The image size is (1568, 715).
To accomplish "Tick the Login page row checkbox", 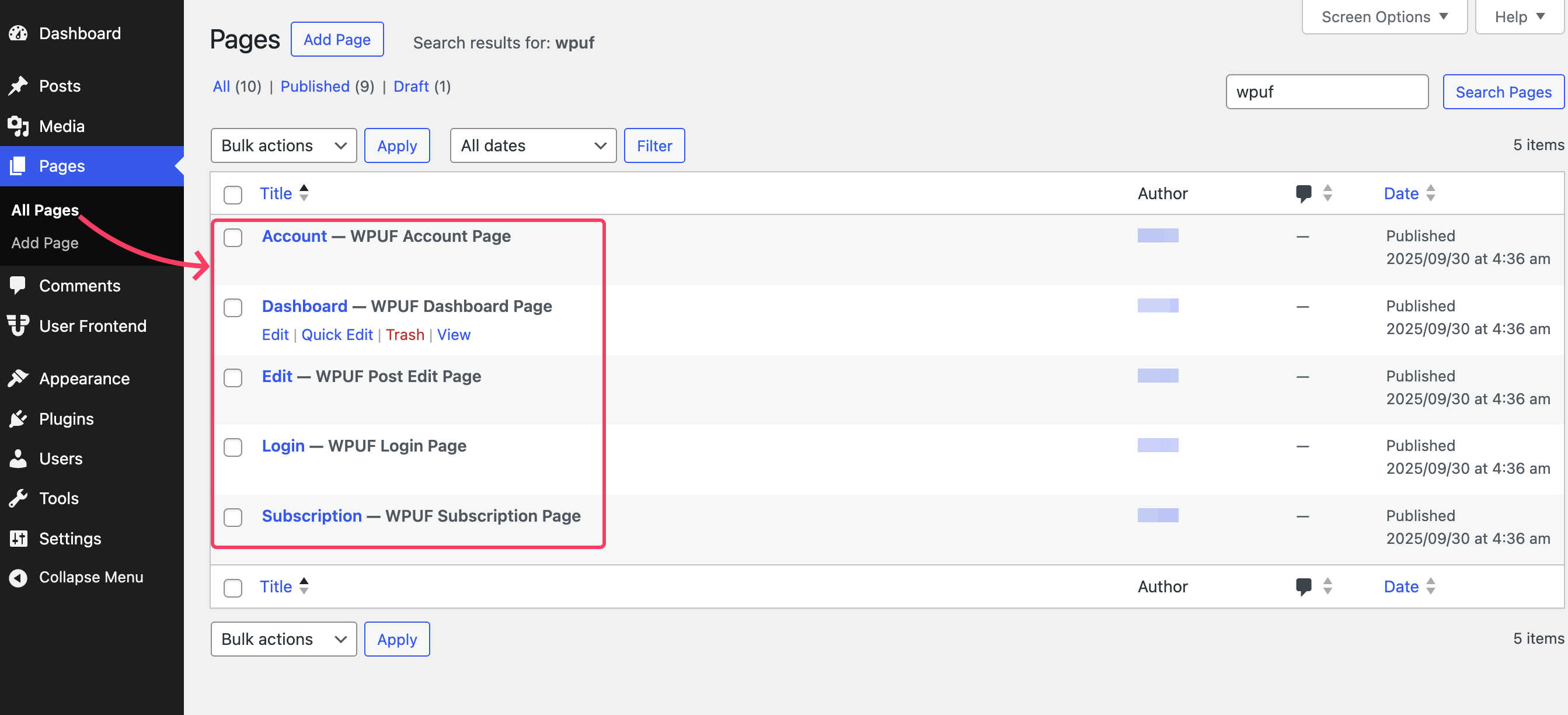I will (232, 447).
